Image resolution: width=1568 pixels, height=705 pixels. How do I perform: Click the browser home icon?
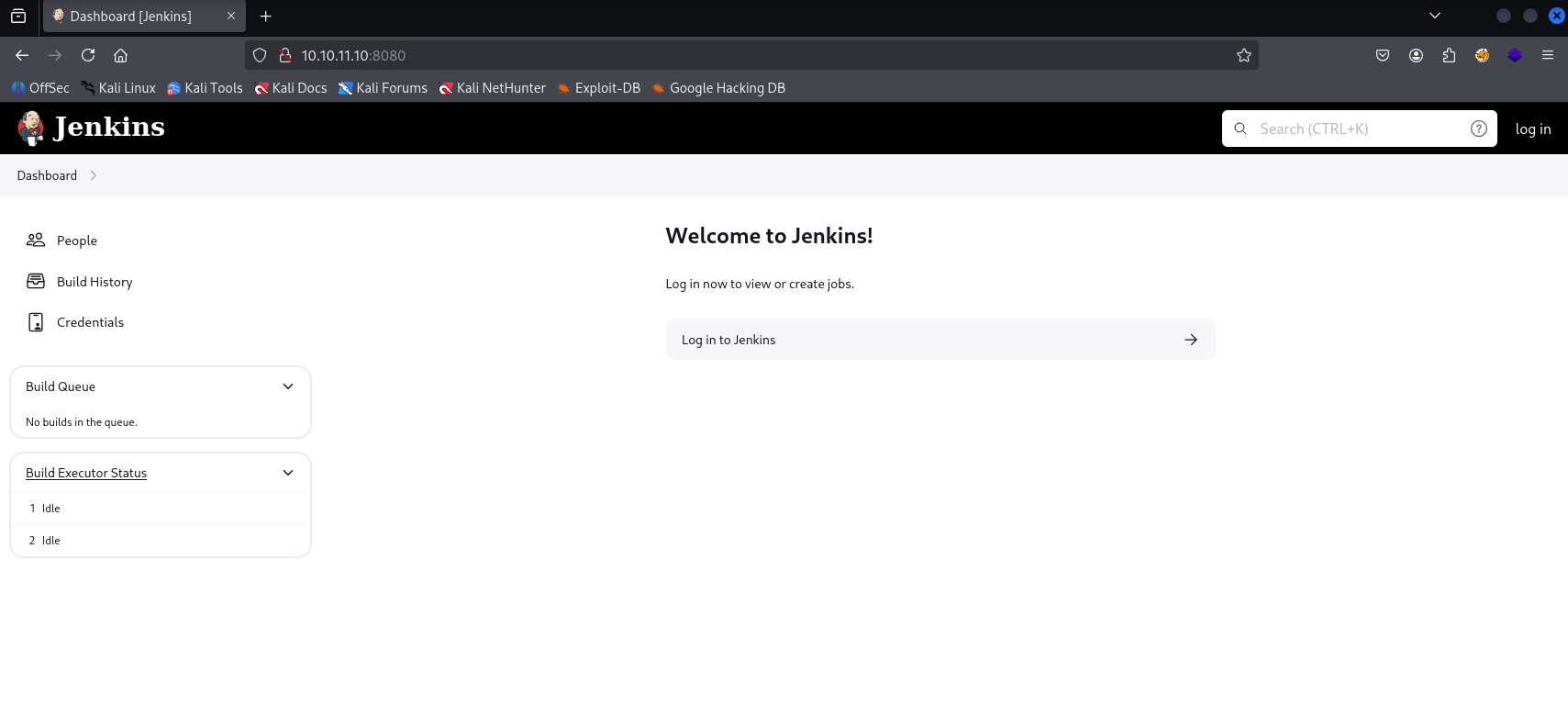[x=120, y=55]
